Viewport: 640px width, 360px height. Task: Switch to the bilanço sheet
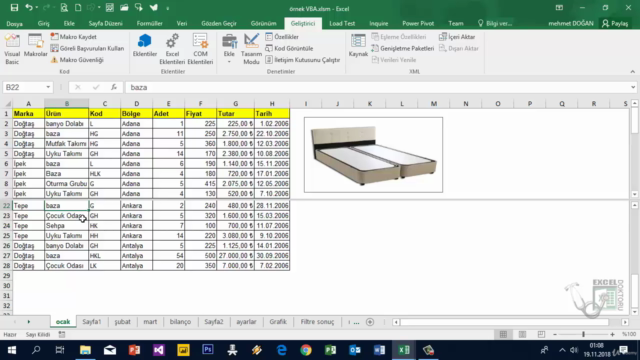(180, 322)
